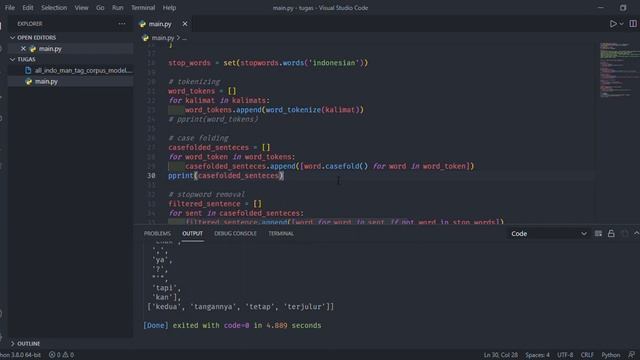Click the 'kedua', 'tangannya' output line
Image resolution: width=640 pixels, height=360 pixels.
point(240,307)
